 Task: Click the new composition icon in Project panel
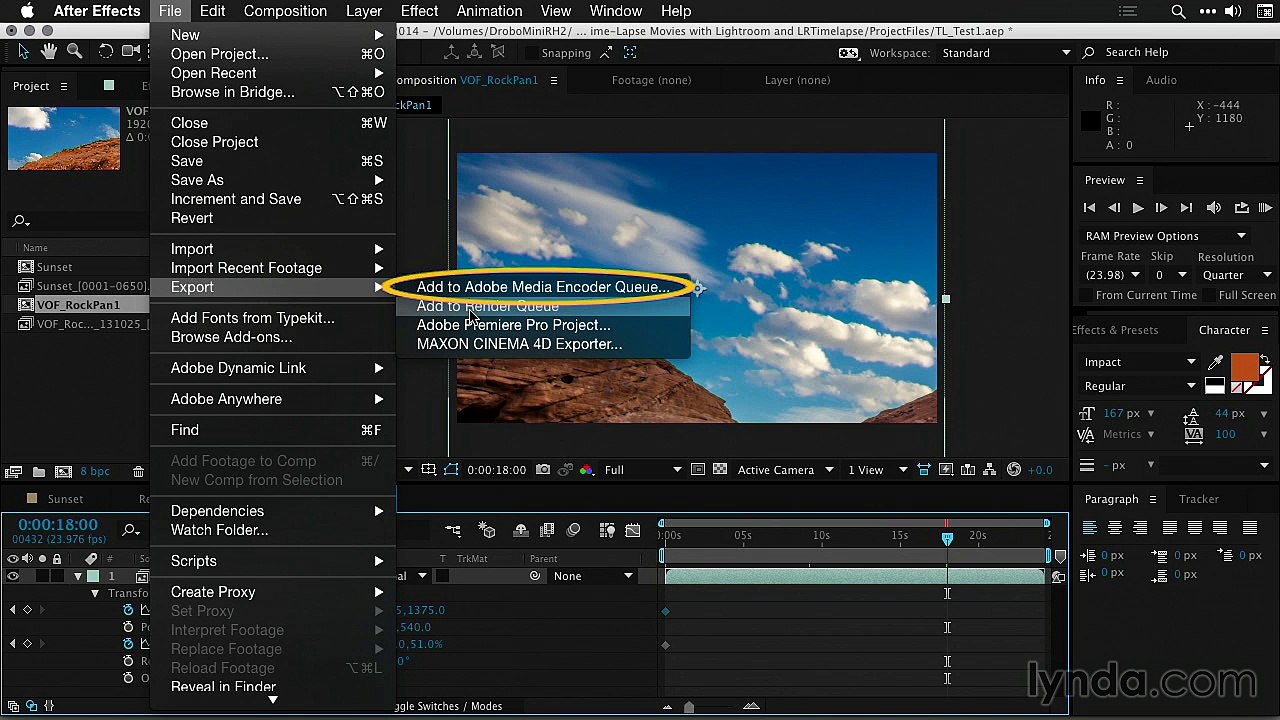click(x=63, y=471)
